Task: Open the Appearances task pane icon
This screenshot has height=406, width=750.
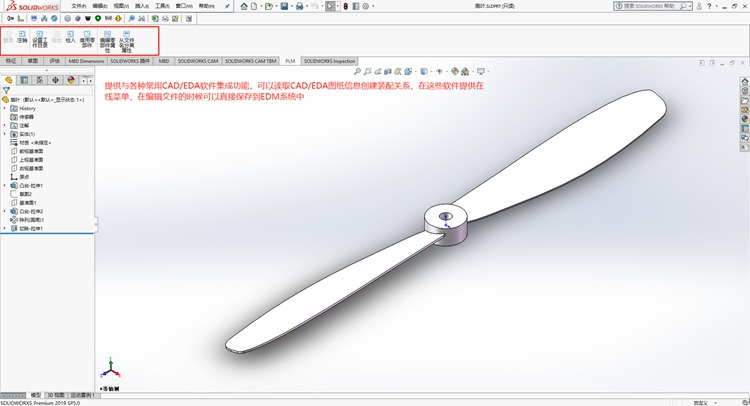Action: point(744,118)
